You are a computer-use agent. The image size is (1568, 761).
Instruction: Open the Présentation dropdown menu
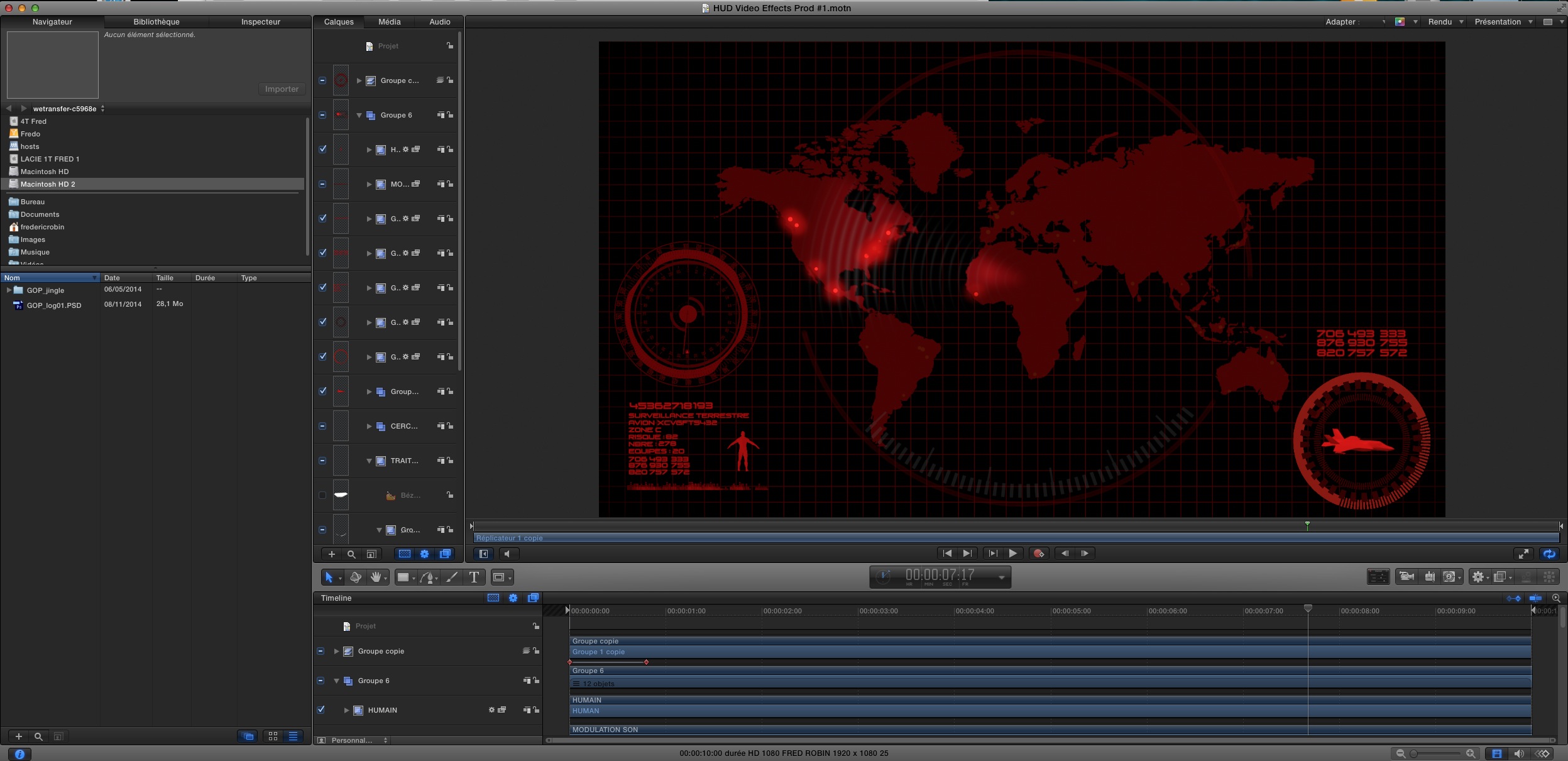[x=1503, y=22]
